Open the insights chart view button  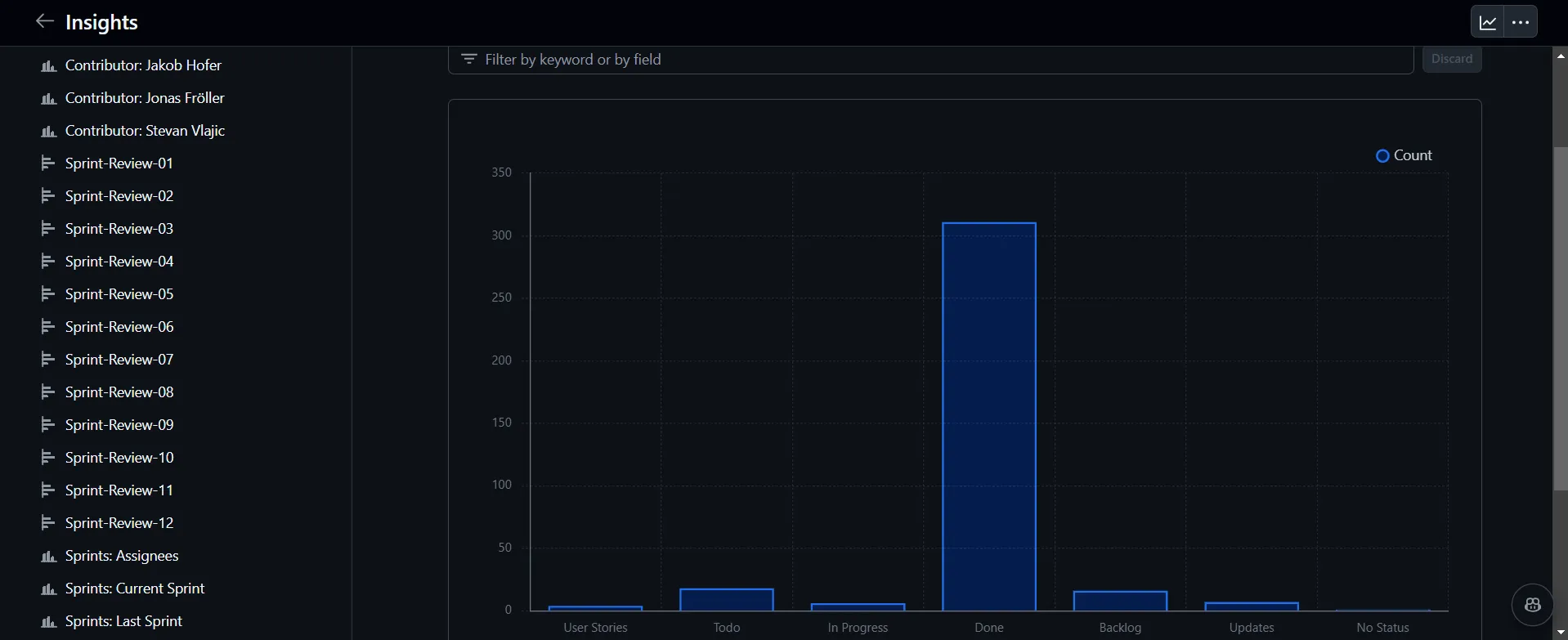[1488, 22]
